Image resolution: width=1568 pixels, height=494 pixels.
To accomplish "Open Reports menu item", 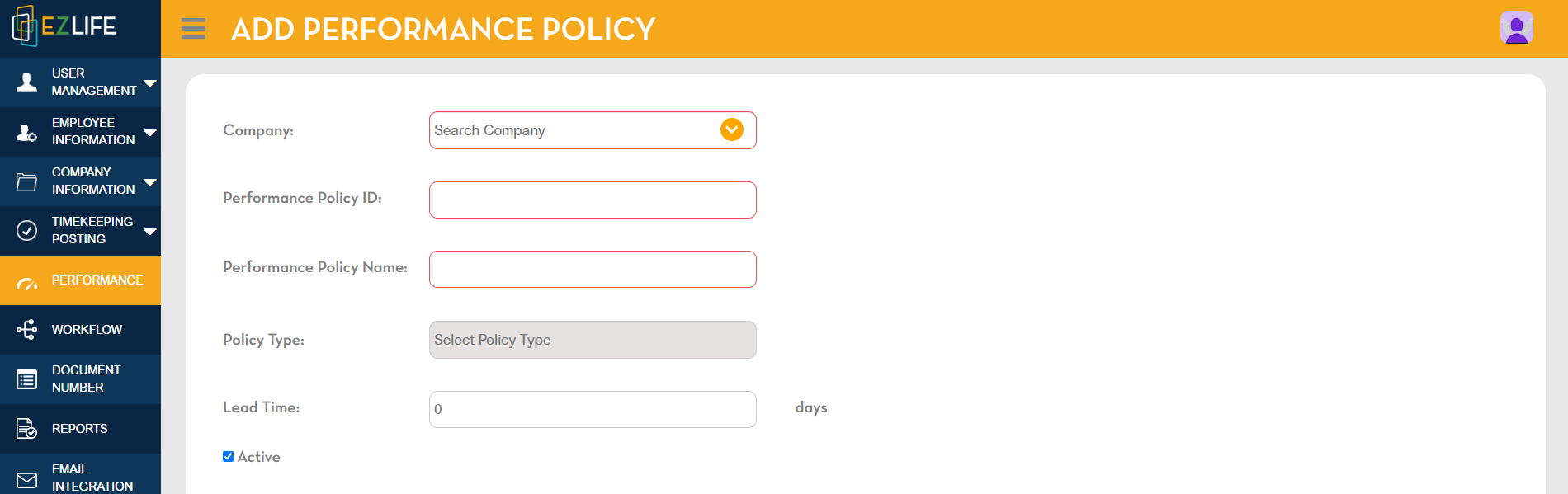I will tap(80, 429).
